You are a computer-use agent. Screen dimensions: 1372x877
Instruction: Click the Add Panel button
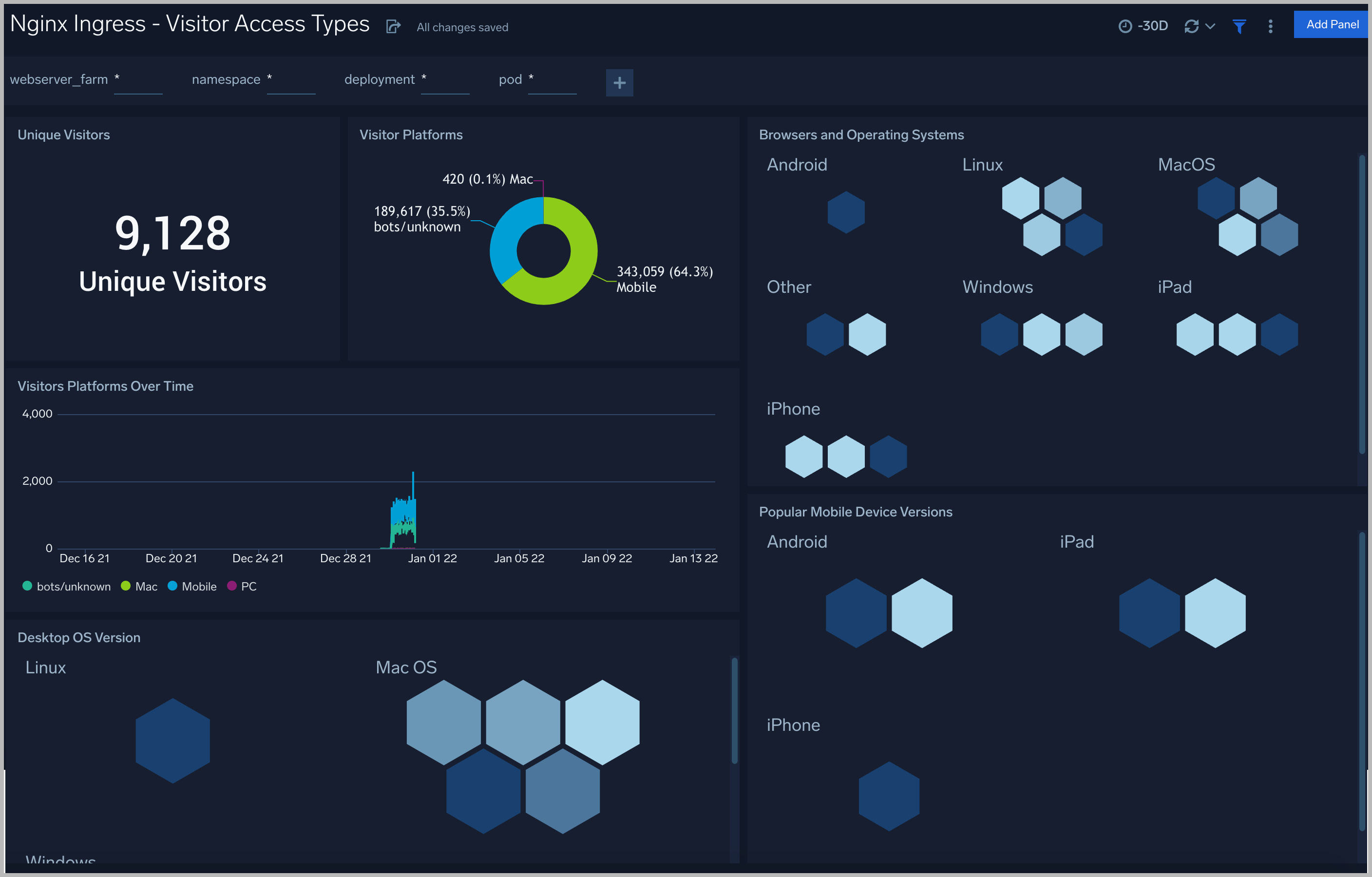point(1332,24)
